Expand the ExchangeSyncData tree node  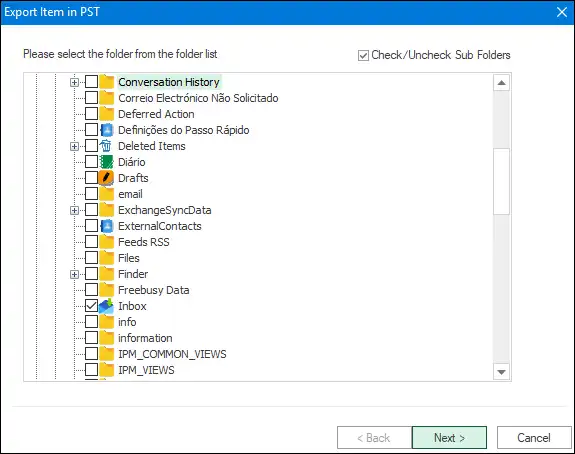click(x=74, y=210)
